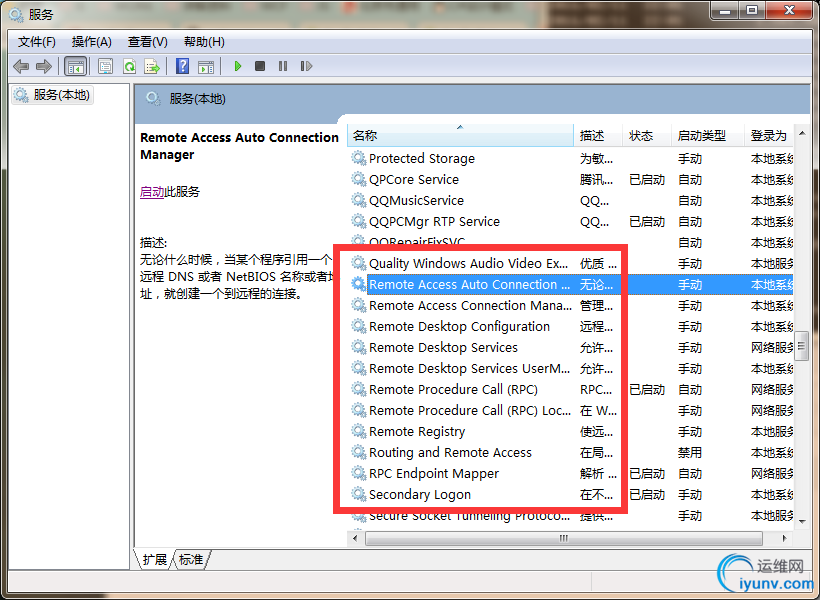Select the Remote Desktop Services row
This screenshot has height=600, width=820.
coord(571,347)
